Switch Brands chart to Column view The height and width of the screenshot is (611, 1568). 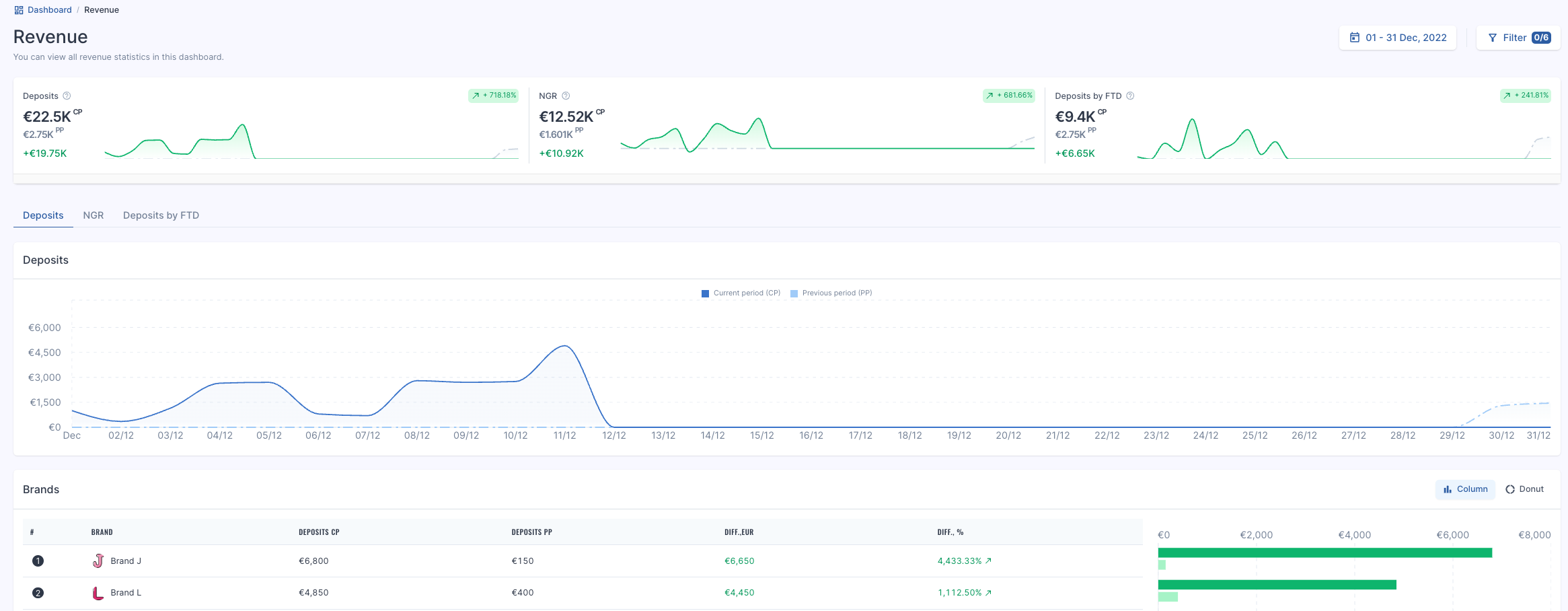1465,489
